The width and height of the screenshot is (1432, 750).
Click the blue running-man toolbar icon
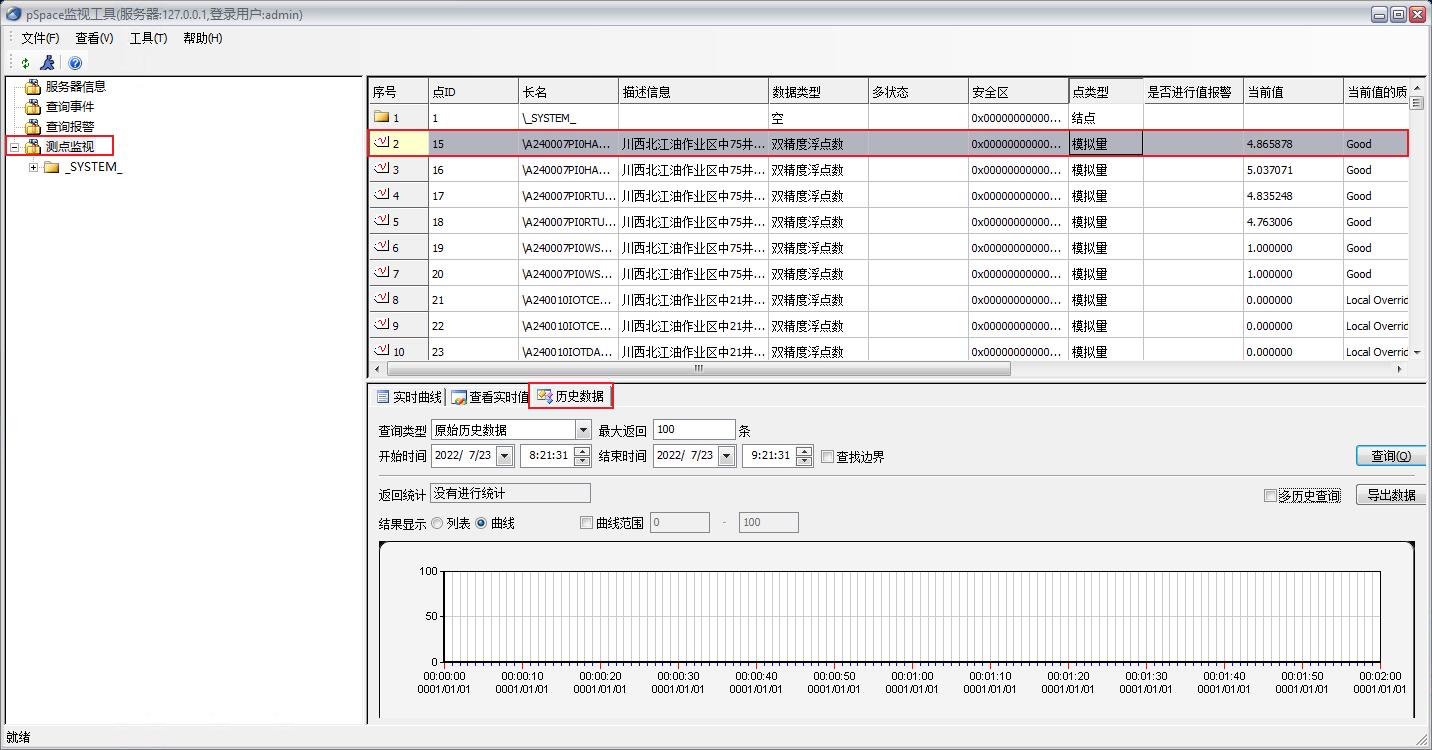click(x=47, y=63)
